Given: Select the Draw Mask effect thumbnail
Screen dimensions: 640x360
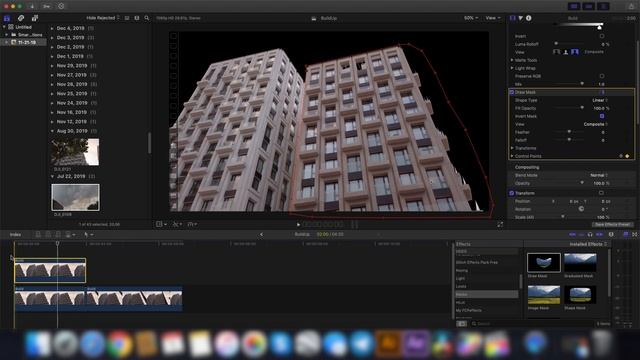Looking at the screenshot, I should pyautogui.click(x=544, y=262).
